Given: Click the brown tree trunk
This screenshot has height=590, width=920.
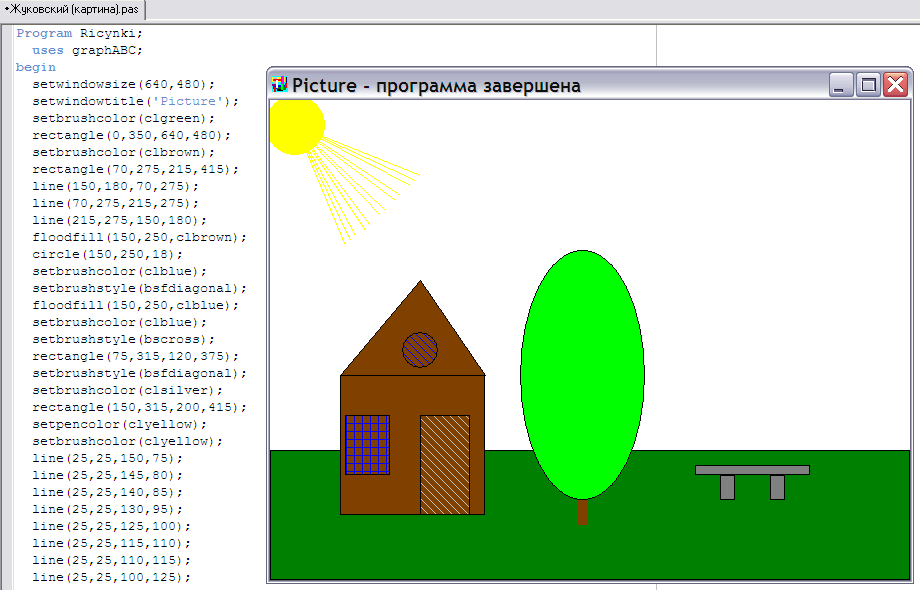Looking at the screenshot, I should [582, 511].
